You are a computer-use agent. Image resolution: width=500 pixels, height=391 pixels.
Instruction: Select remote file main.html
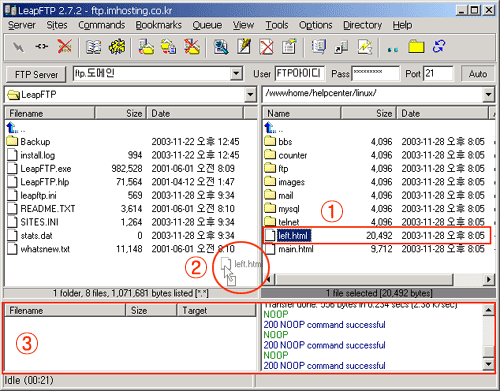289,249
